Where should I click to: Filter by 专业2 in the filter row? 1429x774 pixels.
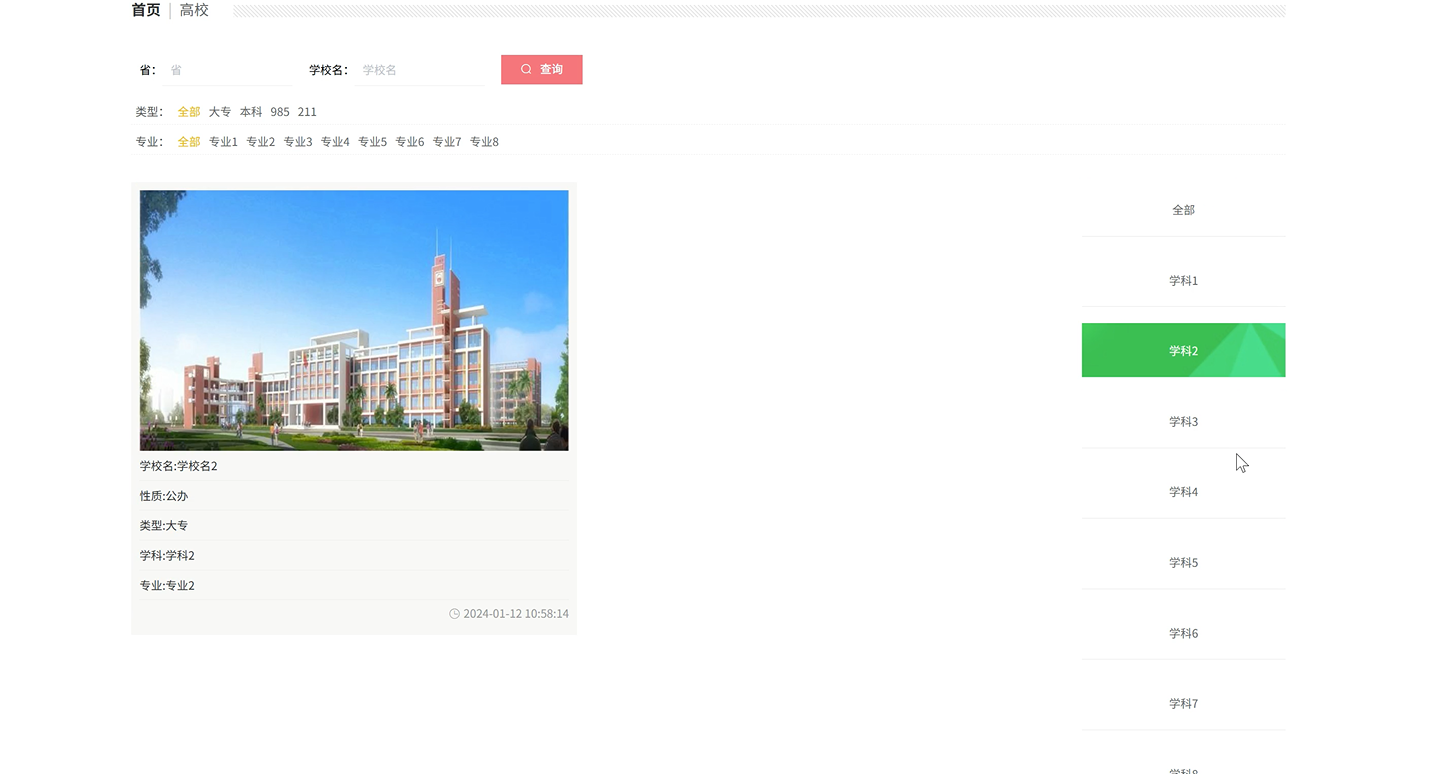(x=261, y=142)
